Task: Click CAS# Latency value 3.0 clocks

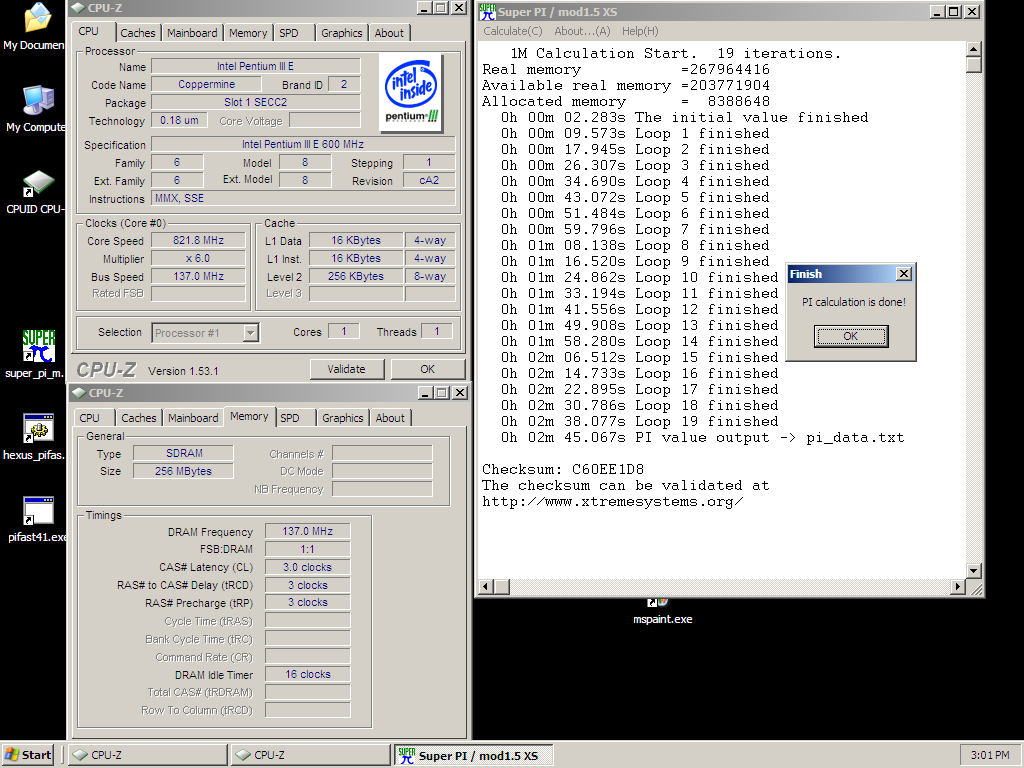Action: click(x=308, y=568)
